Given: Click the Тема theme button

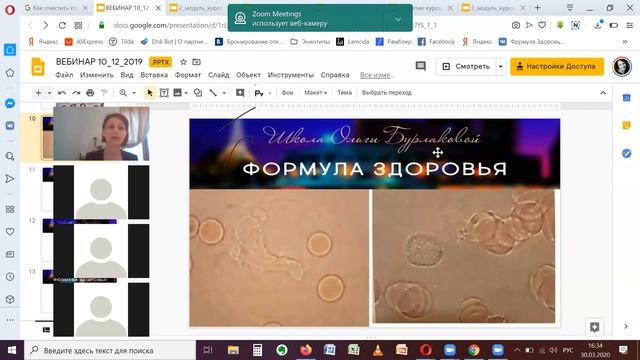Looking at the screenshot, I should 344,93.
